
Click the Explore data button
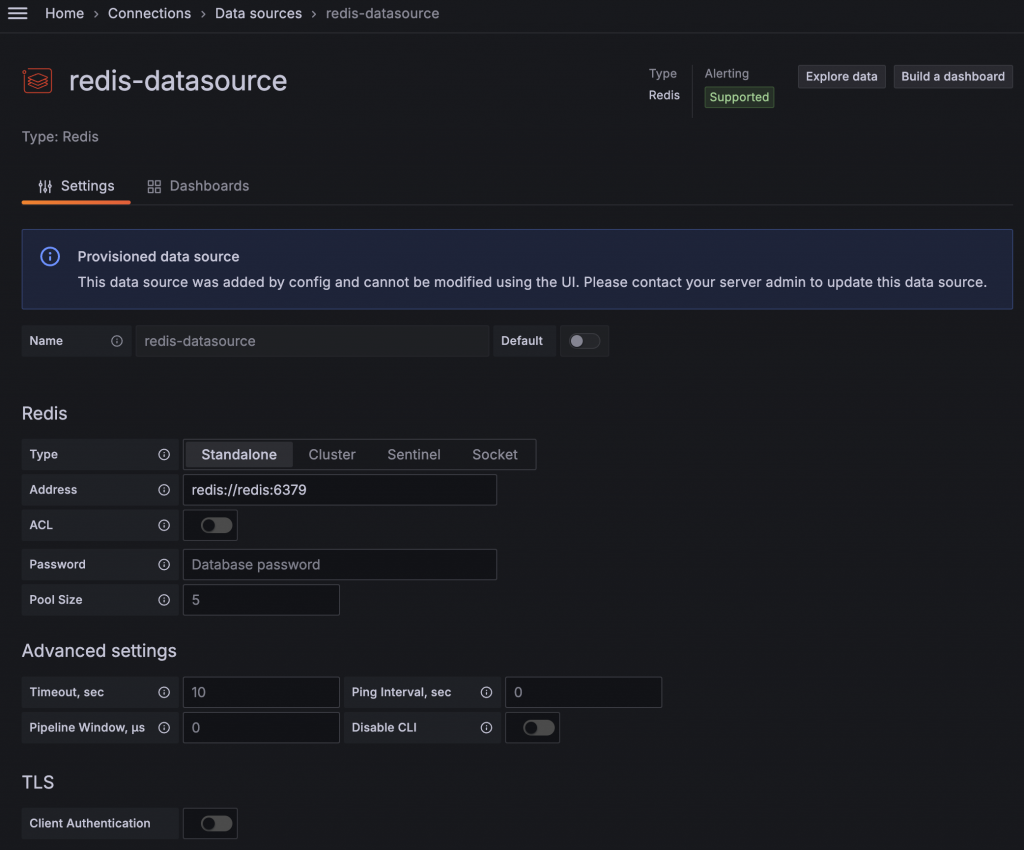click(x=841, y=76)
